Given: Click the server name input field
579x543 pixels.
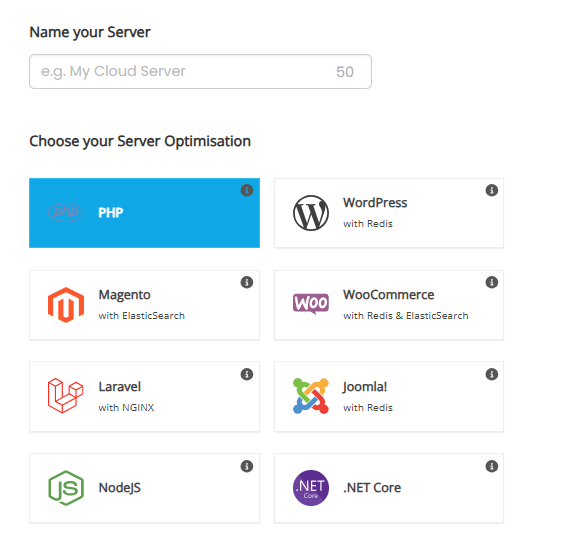Looking at the screenshot, I should pos(200,72).
